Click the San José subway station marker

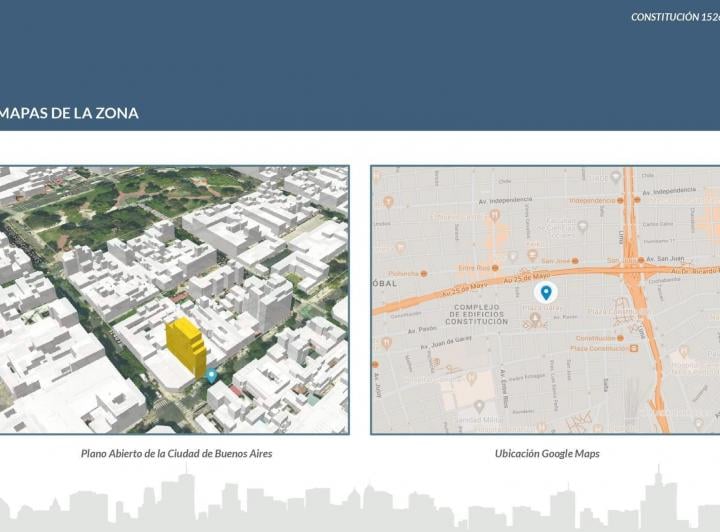click(575, 261)
